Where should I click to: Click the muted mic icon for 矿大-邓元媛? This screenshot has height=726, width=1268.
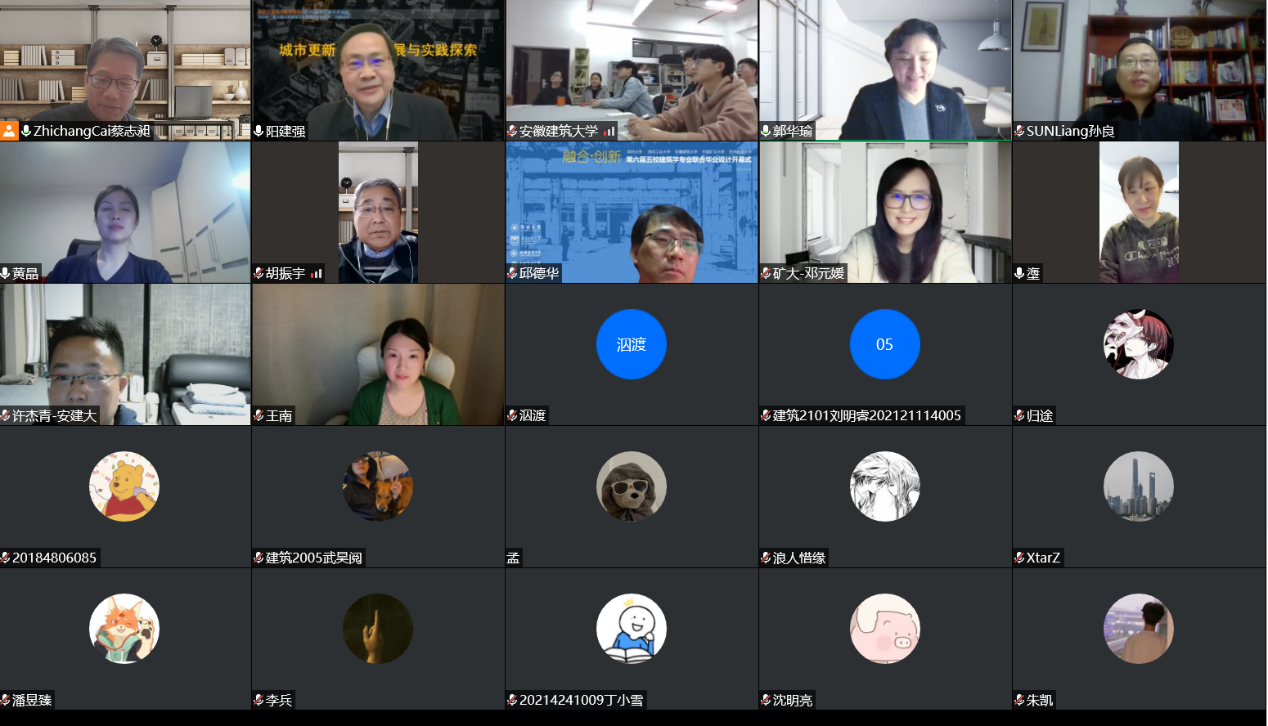766,273
